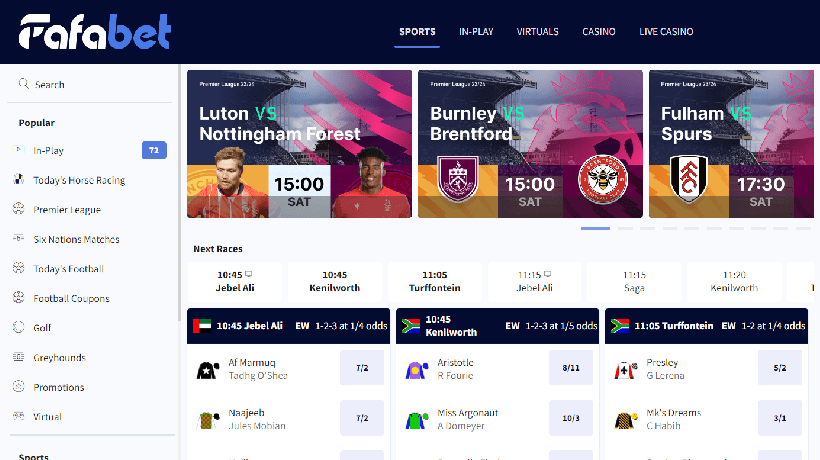Open Six Nations Matches link

76,239
